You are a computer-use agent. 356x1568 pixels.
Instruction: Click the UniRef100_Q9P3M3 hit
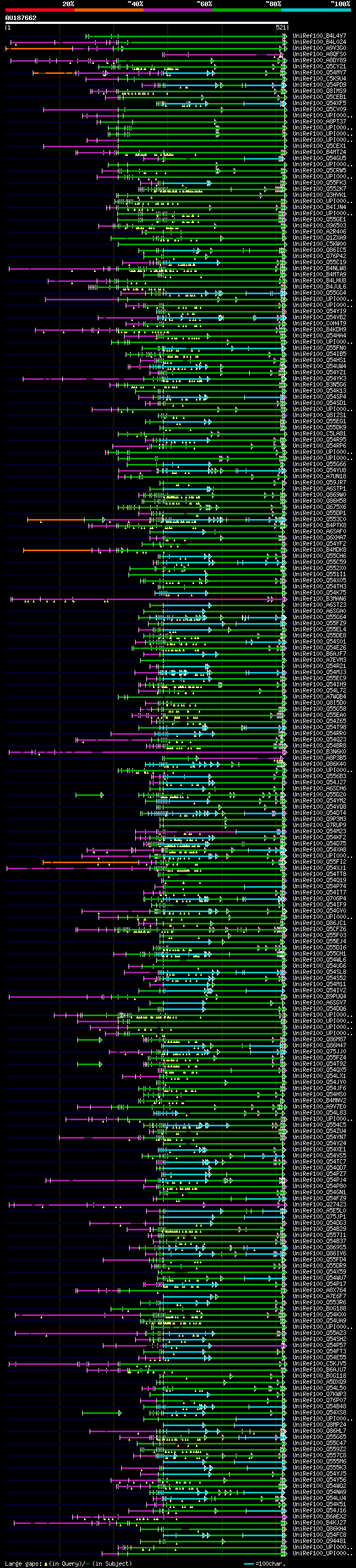[x=319, y=819]
